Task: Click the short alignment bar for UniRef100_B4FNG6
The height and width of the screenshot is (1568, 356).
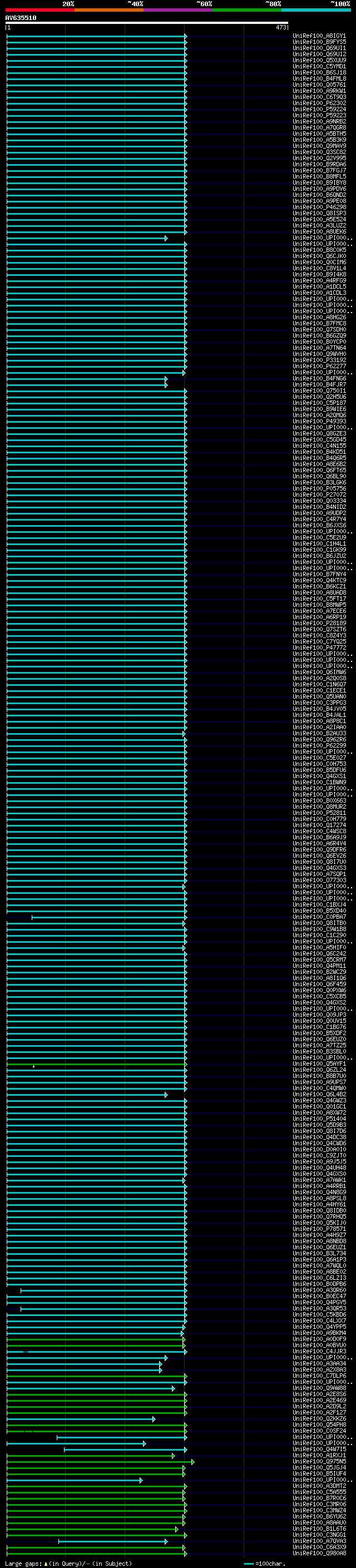Action: point(86,379)
